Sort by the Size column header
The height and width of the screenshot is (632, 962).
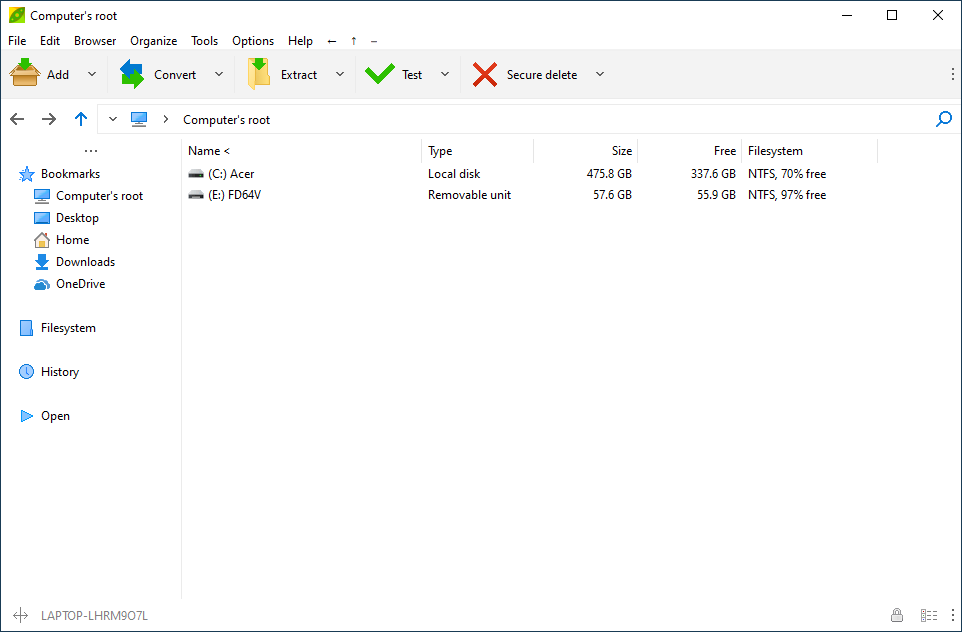click(586, 151)
